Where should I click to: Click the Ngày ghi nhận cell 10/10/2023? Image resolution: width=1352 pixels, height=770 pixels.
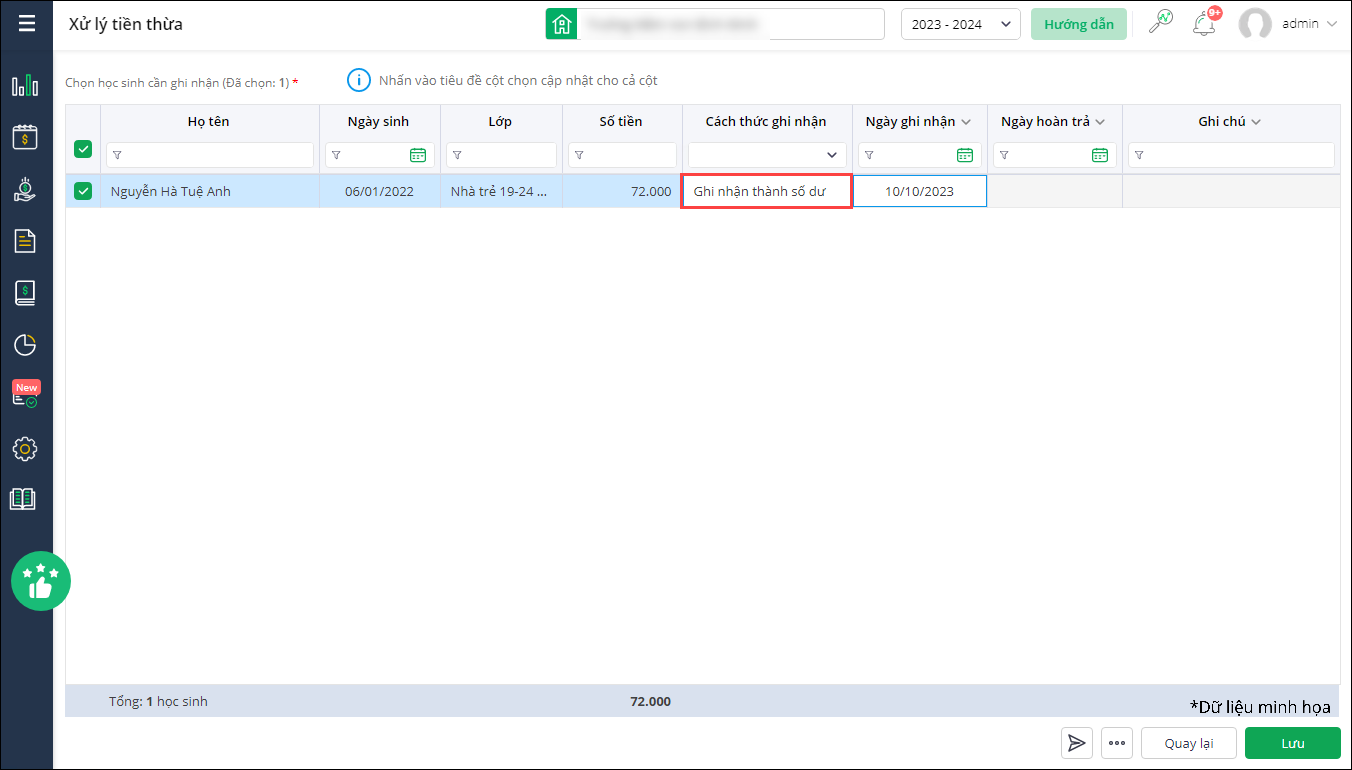point(920,191)
